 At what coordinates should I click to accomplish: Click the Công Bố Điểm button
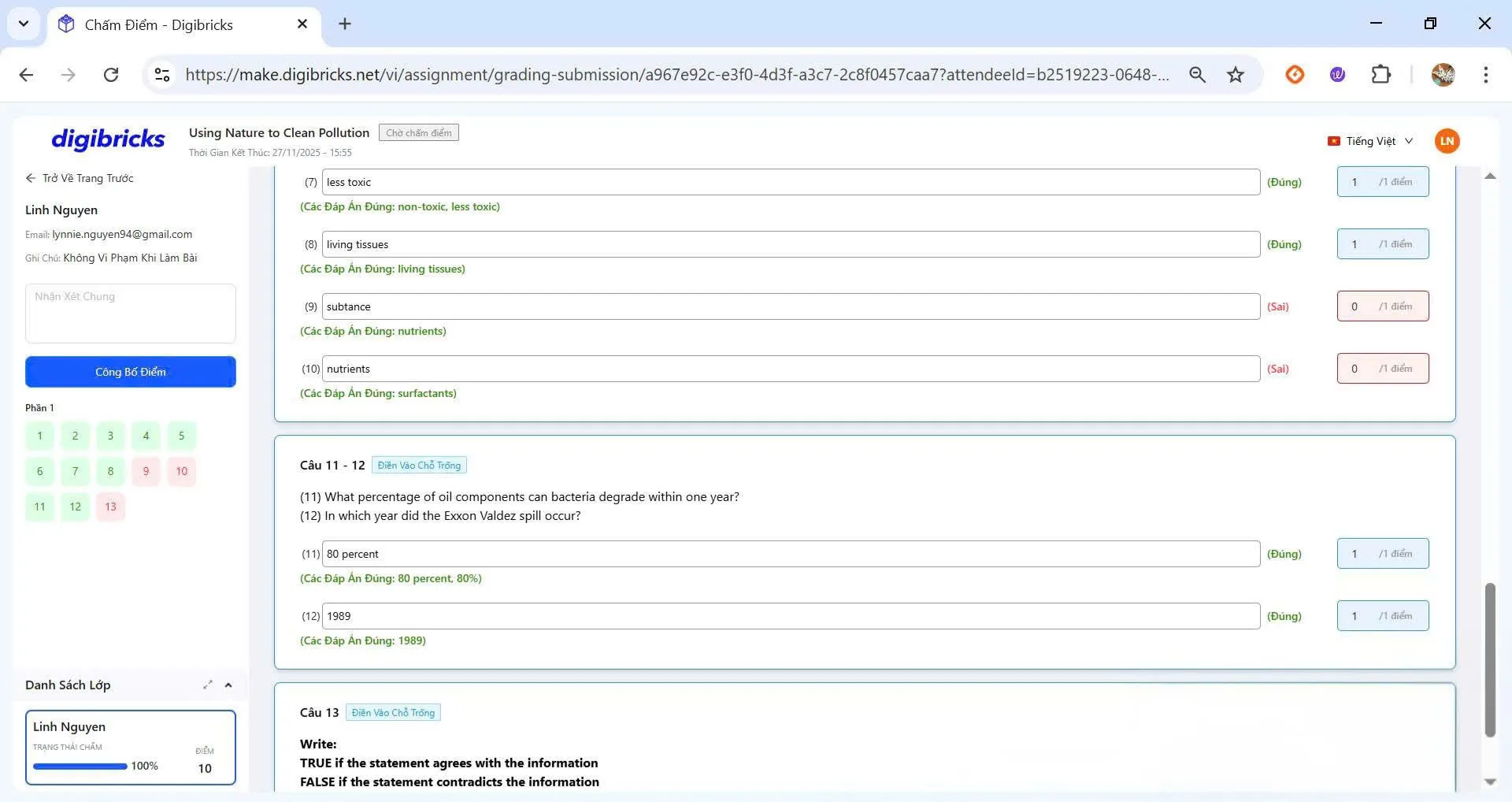click(131, 372)
